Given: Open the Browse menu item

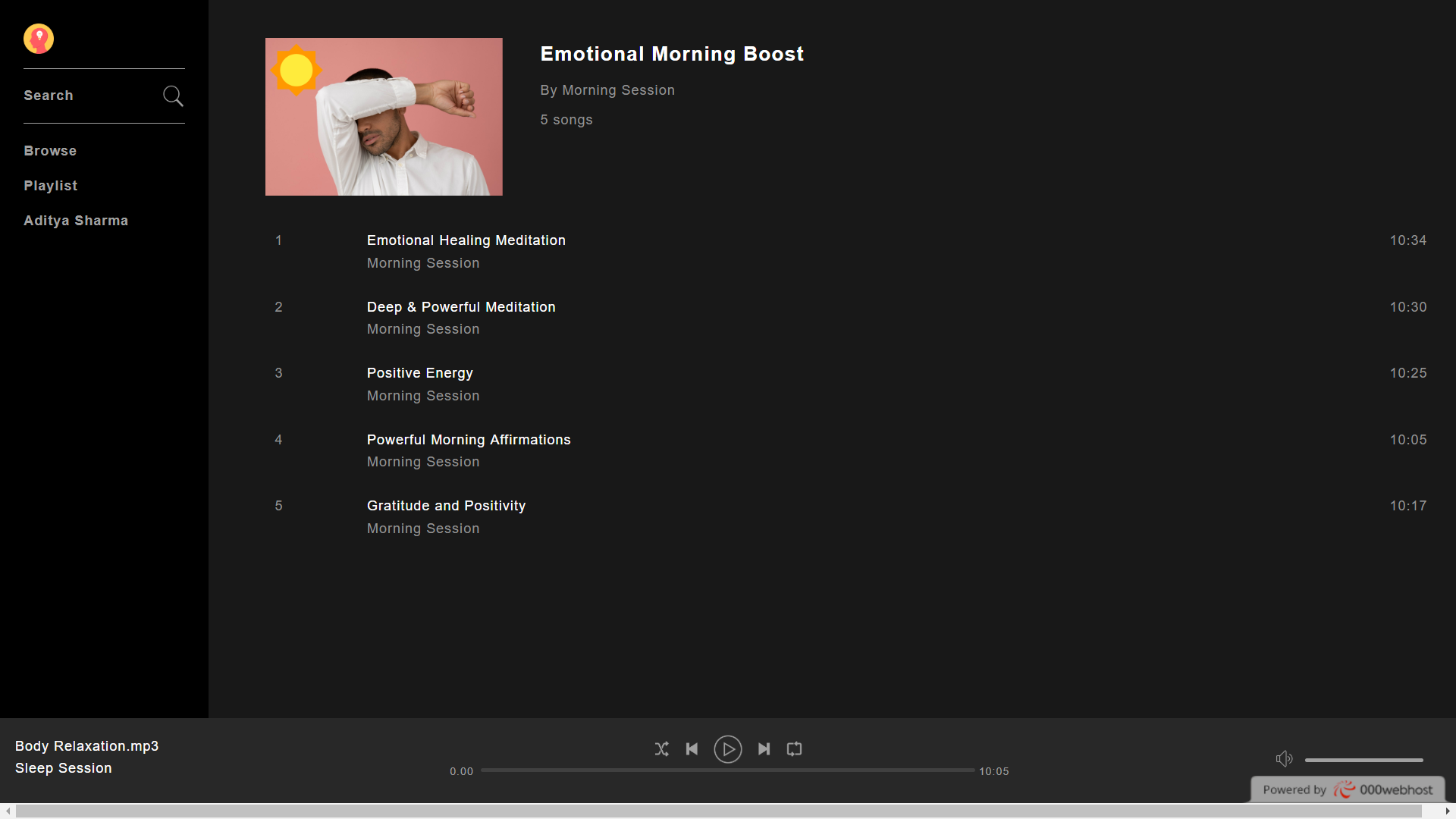Looking at the screenshot, I should point(50,151).
